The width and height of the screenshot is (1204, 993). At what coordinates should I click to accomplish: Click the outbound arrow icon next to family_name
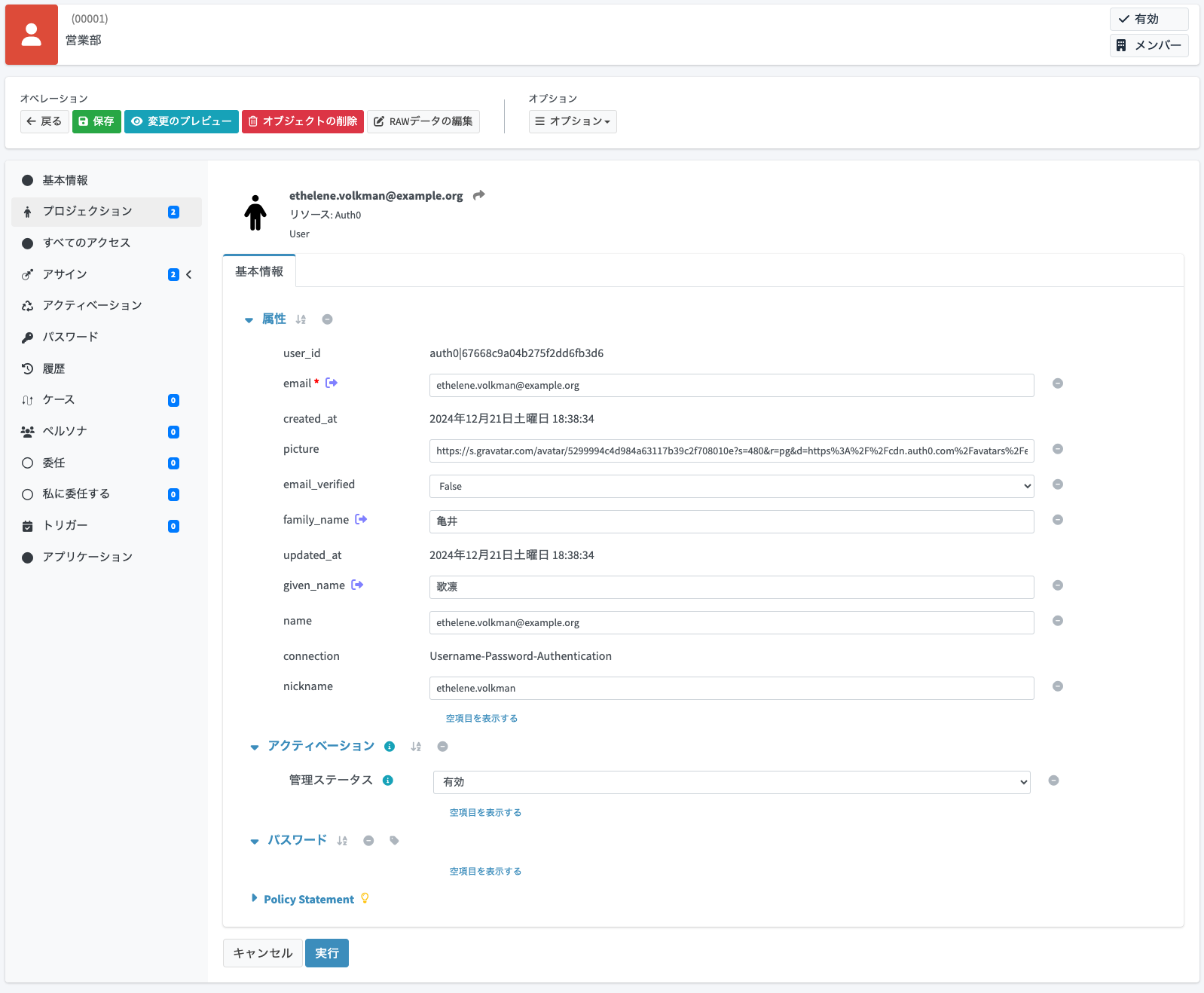(361, 519)
